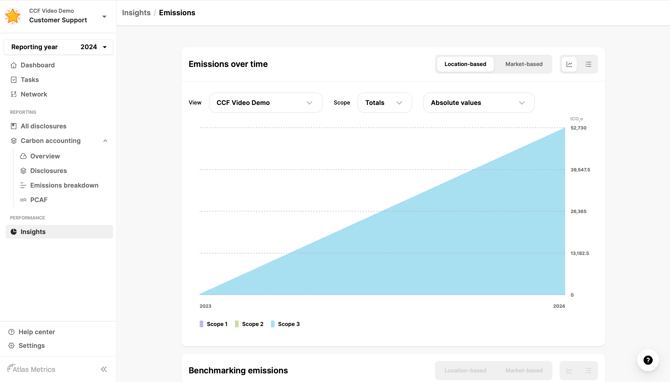Click the PCAF icon

click(23, 200)
